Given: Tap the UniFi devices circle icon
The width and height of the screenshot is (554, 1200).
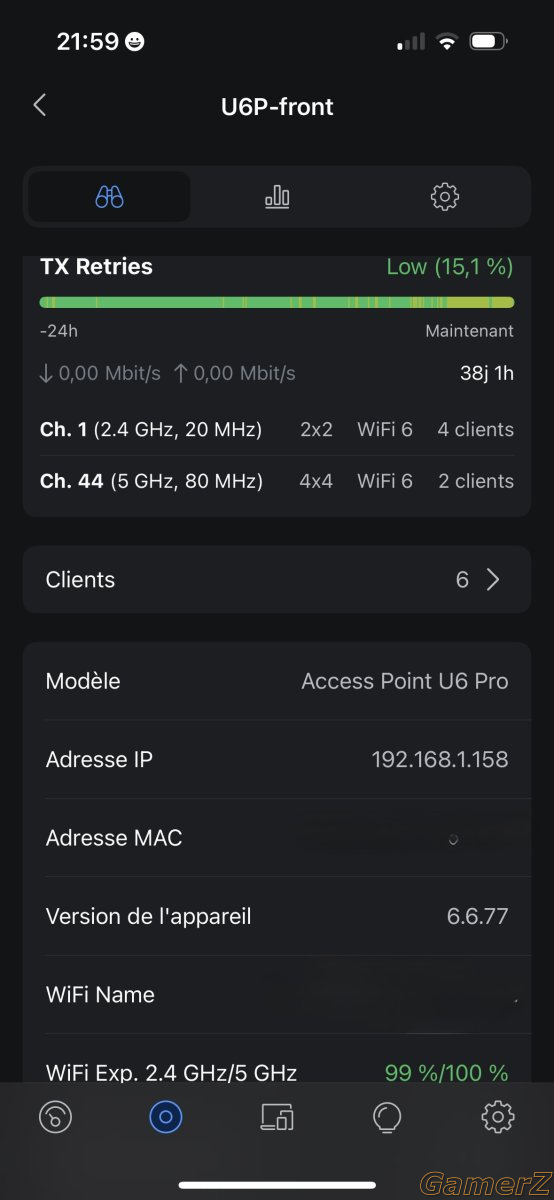Looking at the screenshot, I should (165, 1116).
